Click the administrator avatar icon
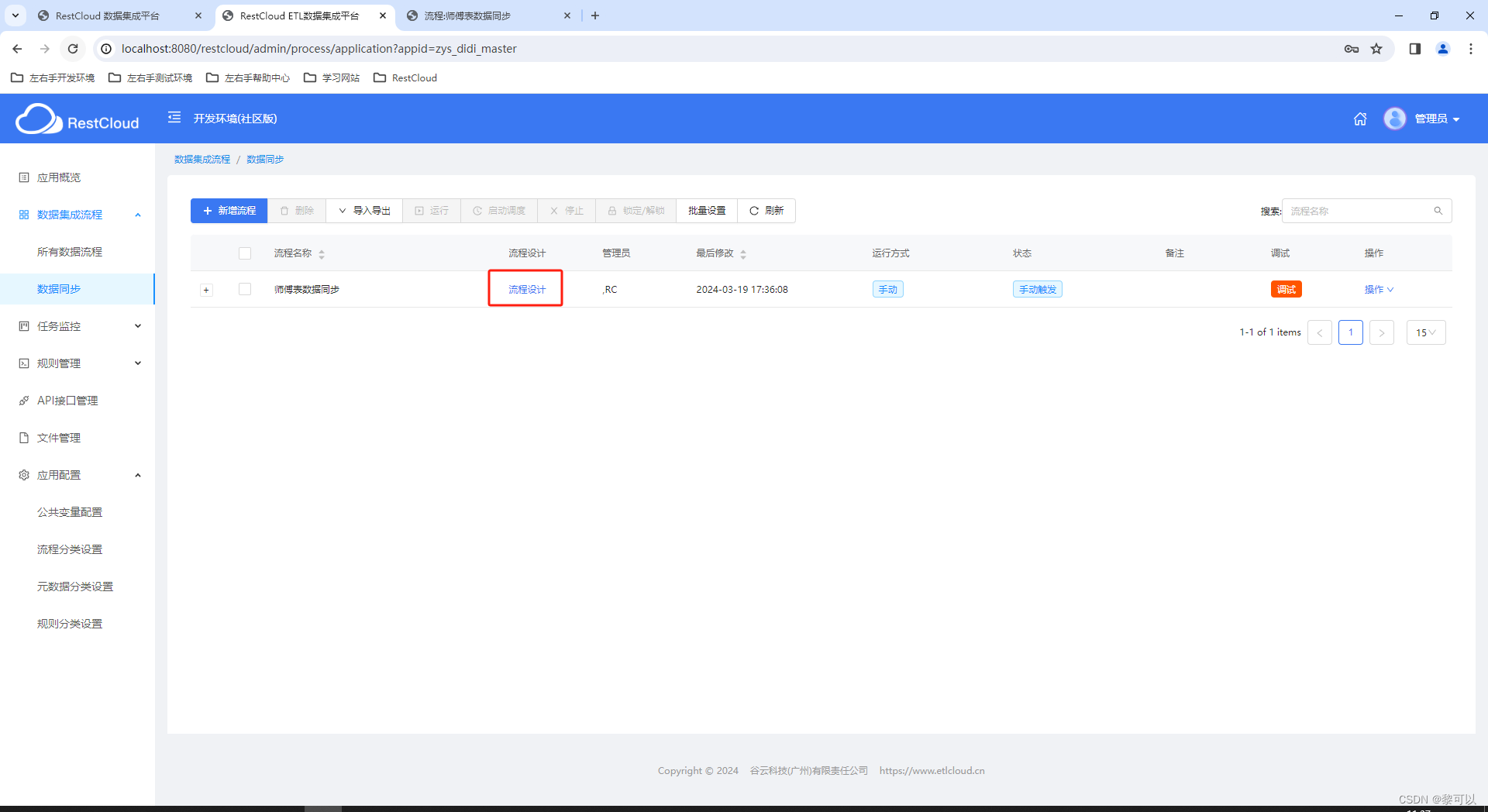Image resolution: width=1488 pixels, height=812 pixels. [1395, 119]
